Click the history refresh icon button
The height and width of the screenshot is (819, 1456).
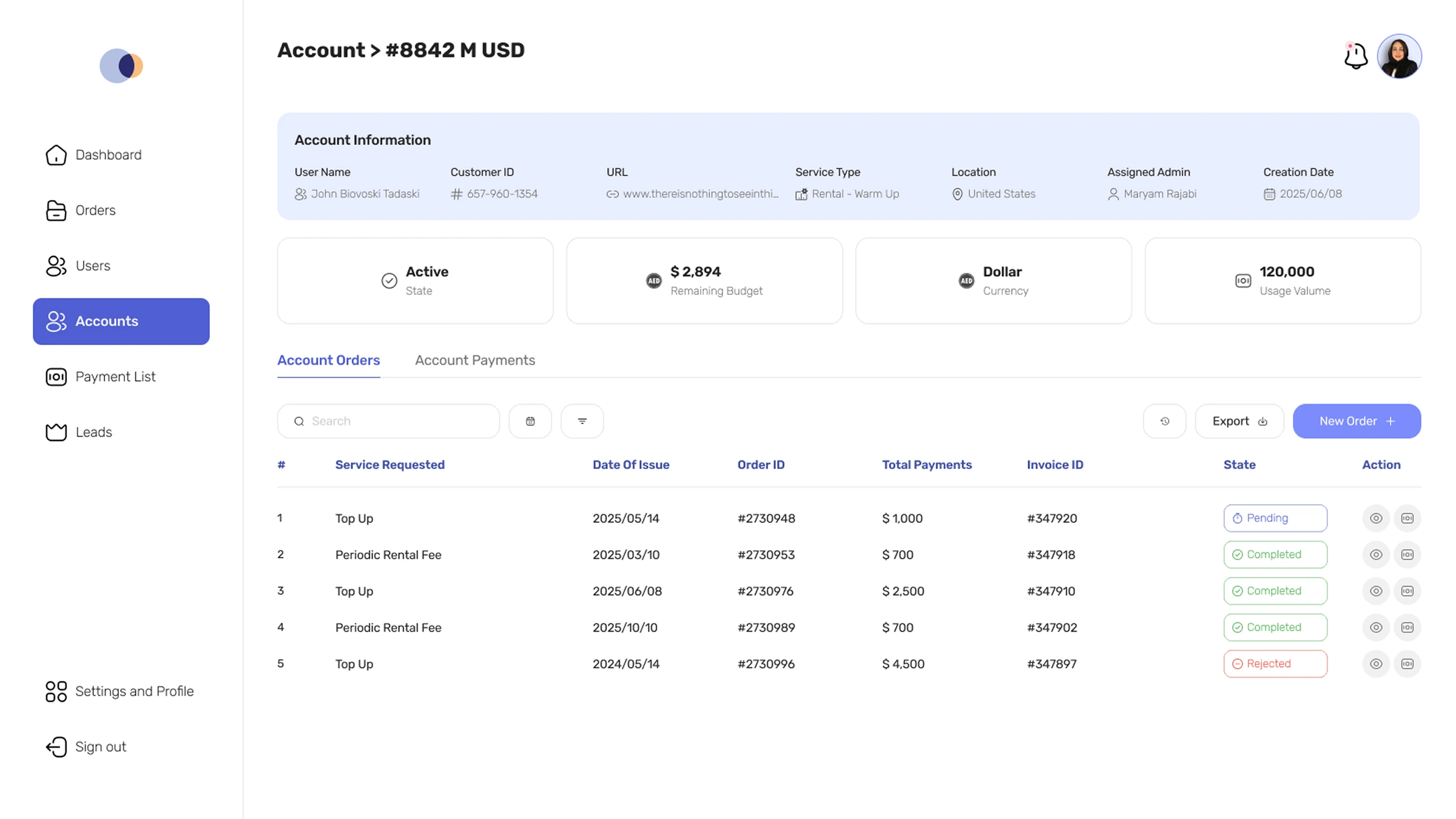pos(1165,421)
